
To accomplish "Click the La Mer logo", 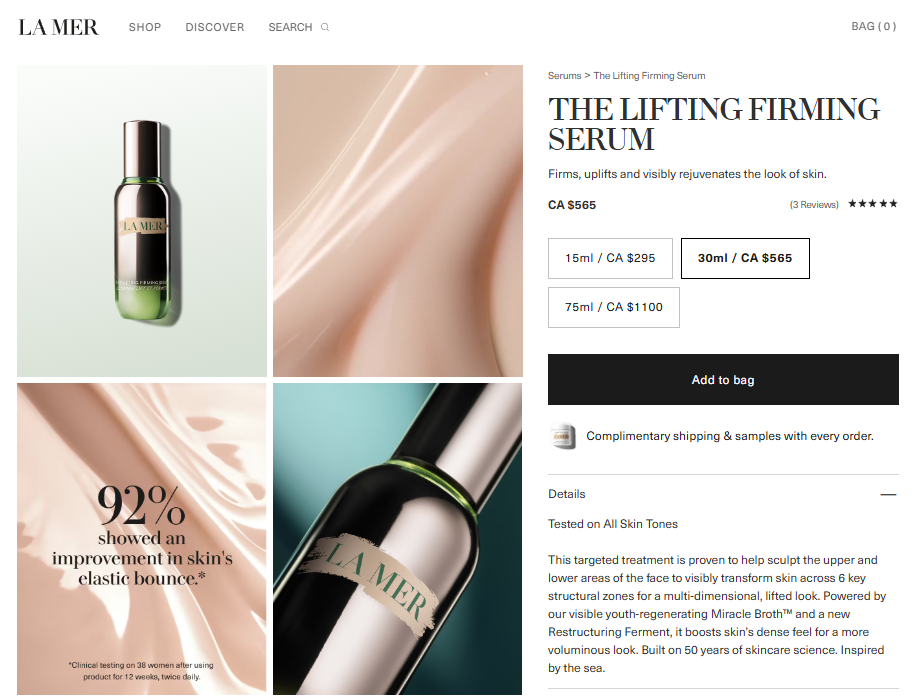I will tap(58, 27).
